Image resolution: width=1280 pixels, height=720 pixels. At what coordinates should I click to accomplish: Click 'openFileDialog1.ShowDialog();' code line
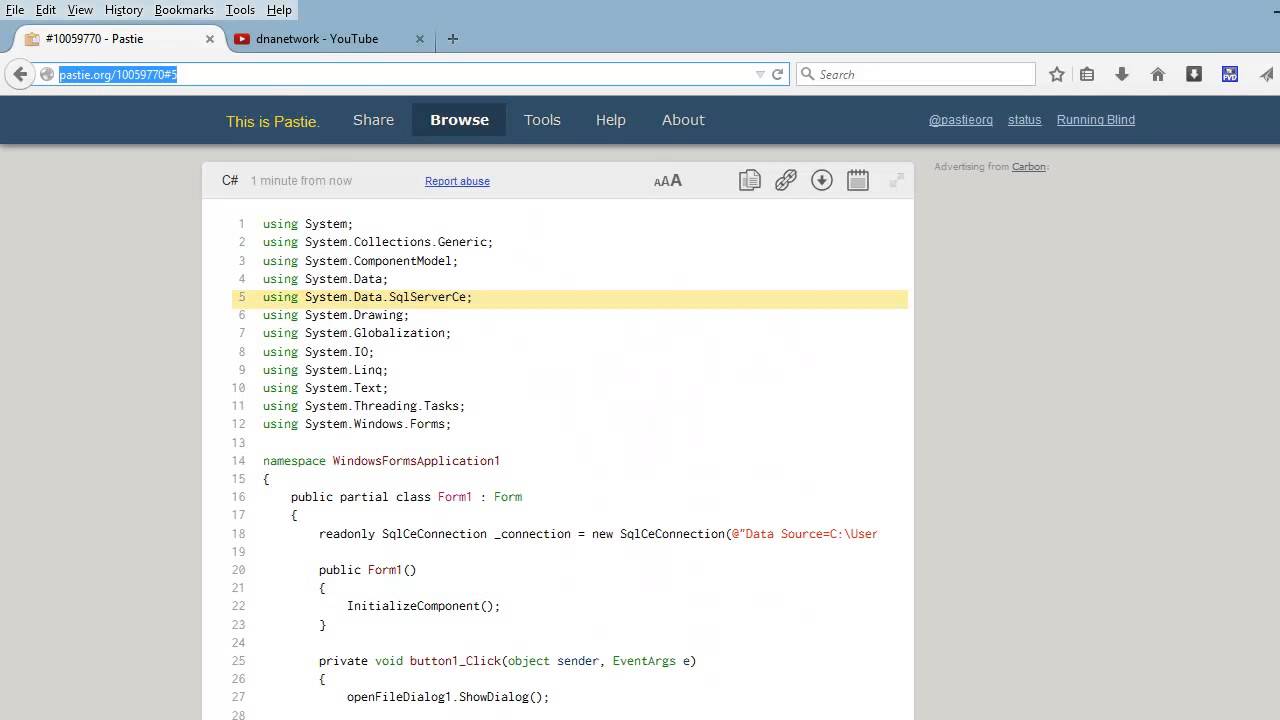pos(448,697)
